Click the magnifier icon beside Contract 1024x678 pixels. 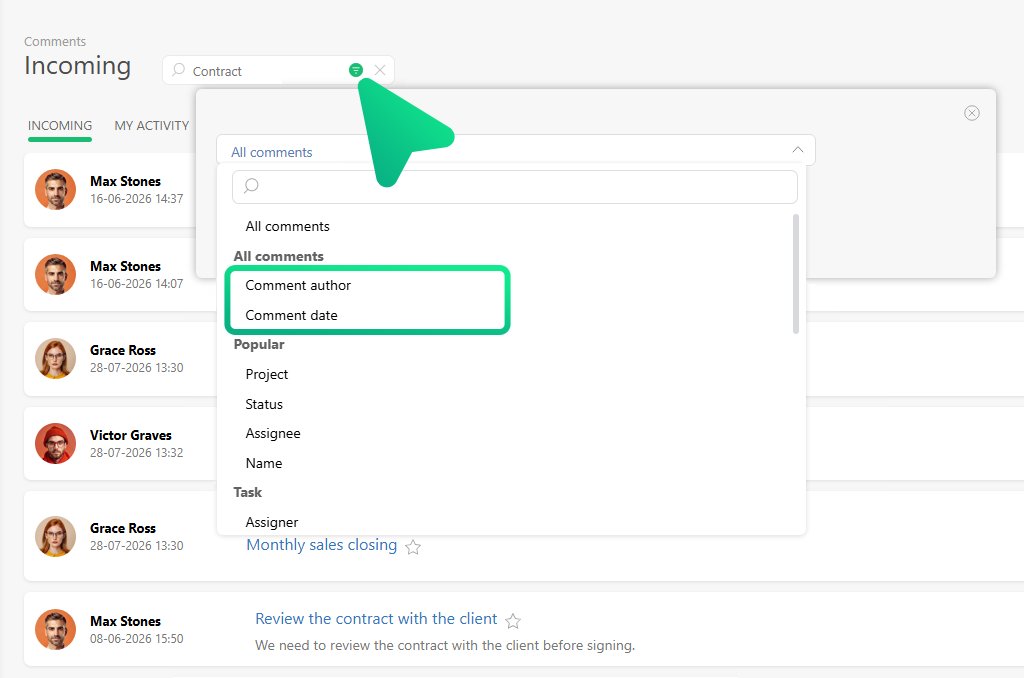[178, 70]
